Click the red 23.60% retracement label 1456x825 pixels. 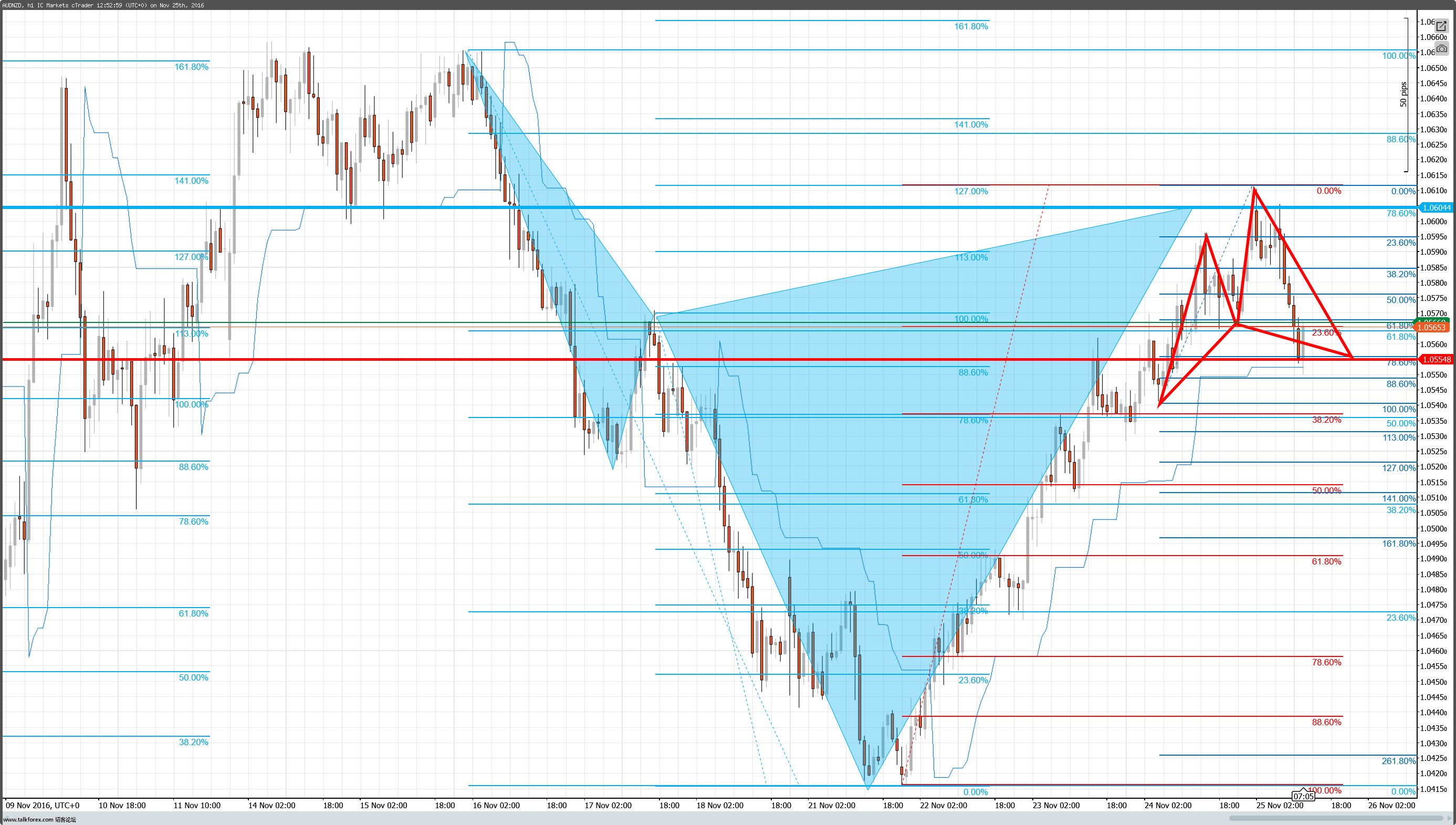coord(1326,332)
